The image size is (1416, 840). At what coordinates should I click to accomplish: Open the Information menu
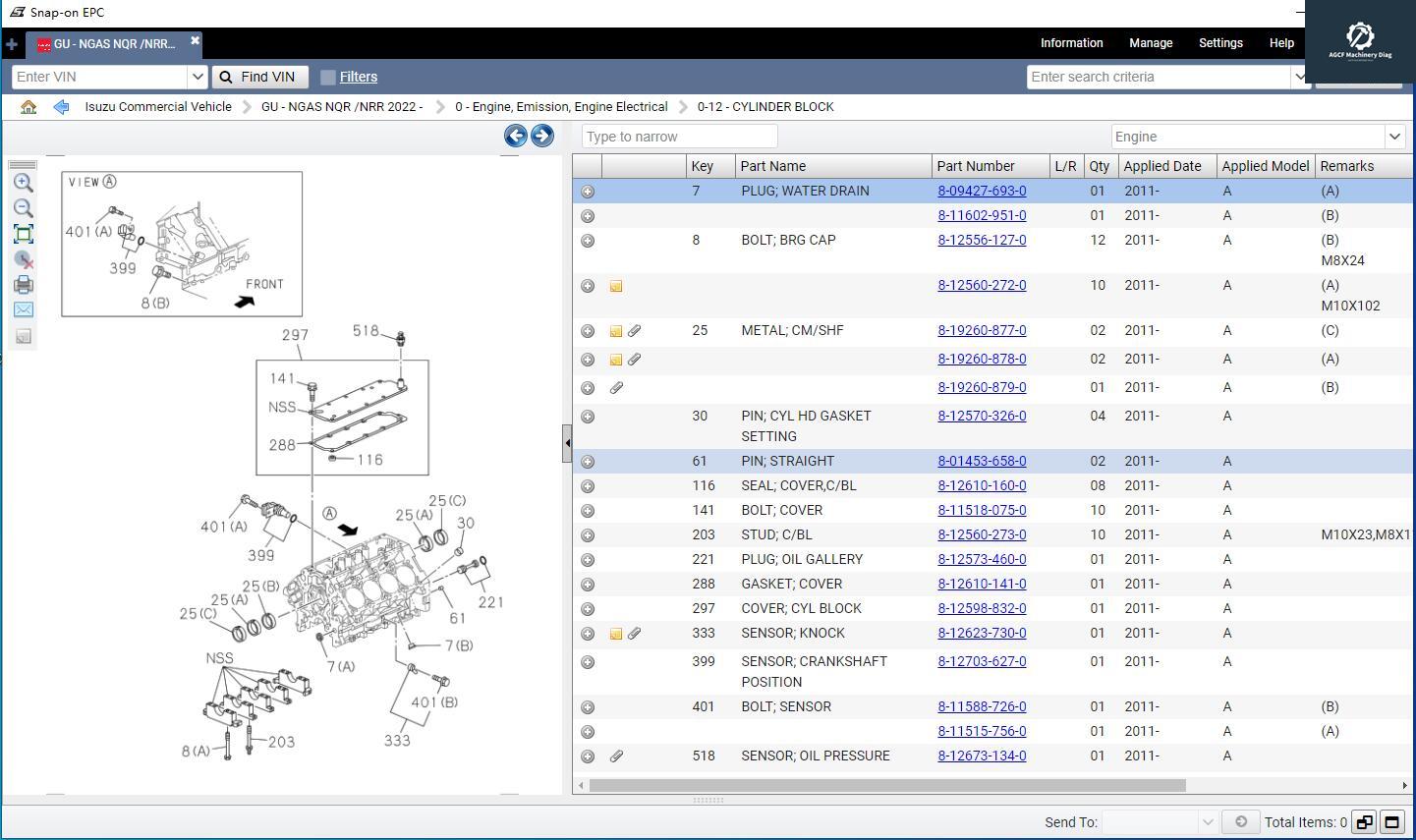(1071, 43)
